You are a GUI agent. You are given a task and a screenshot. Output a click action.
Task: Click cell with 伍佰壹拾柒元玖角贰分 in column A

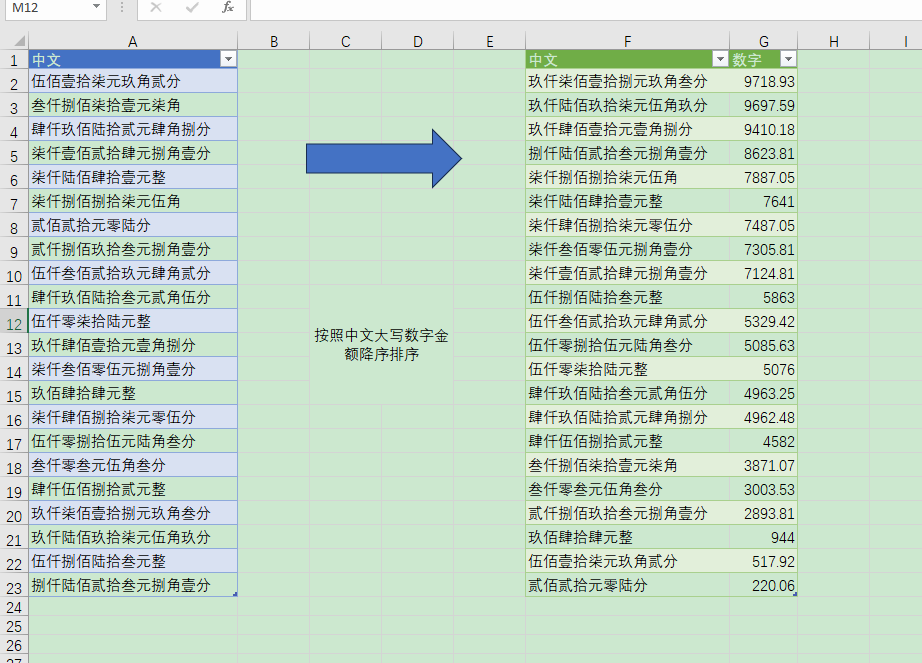point(133,81)
